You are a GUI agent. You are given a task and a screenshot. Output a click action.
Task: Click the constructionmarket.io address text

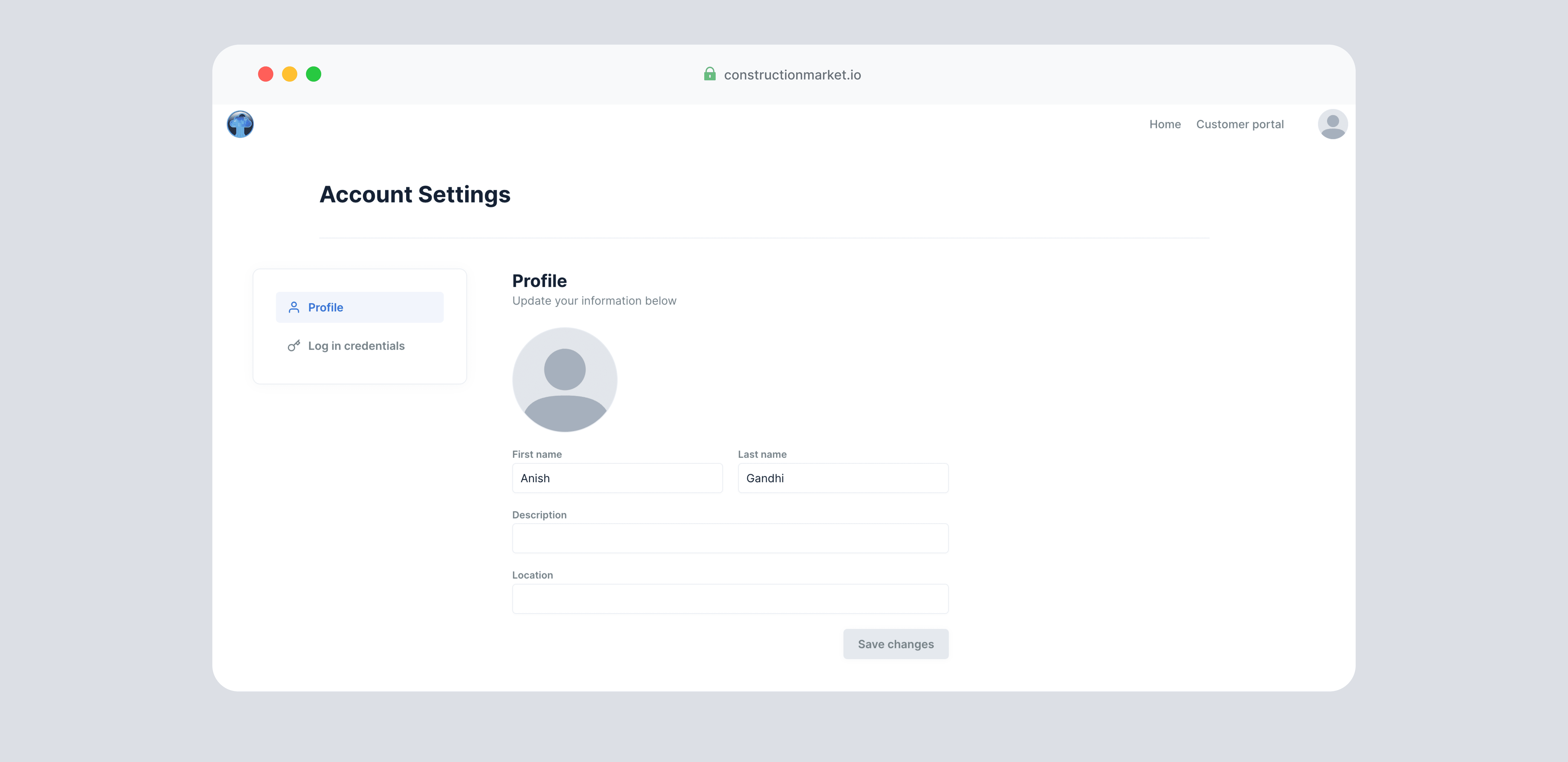tap(792, 75)
